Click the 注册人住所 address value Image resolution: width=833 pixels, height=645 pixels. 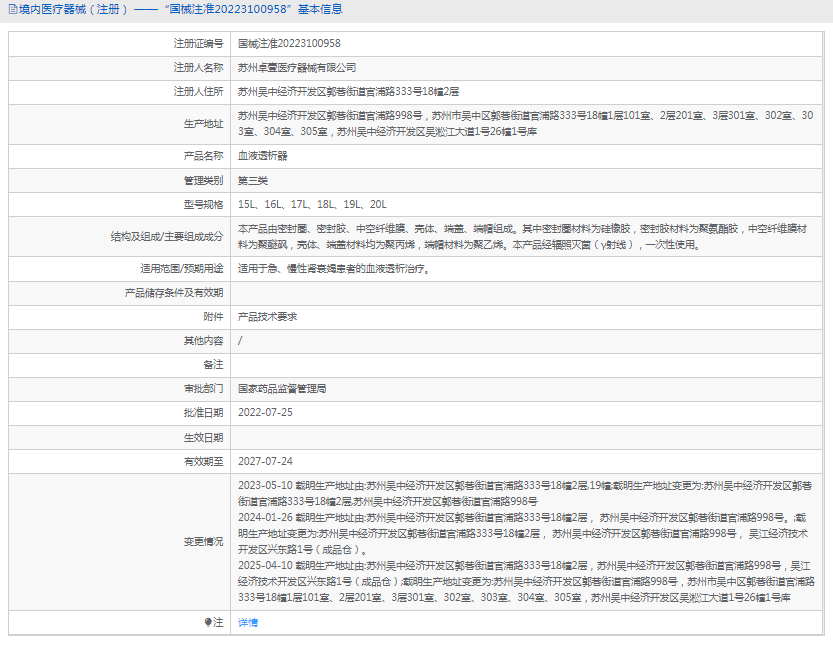[348, 91]
